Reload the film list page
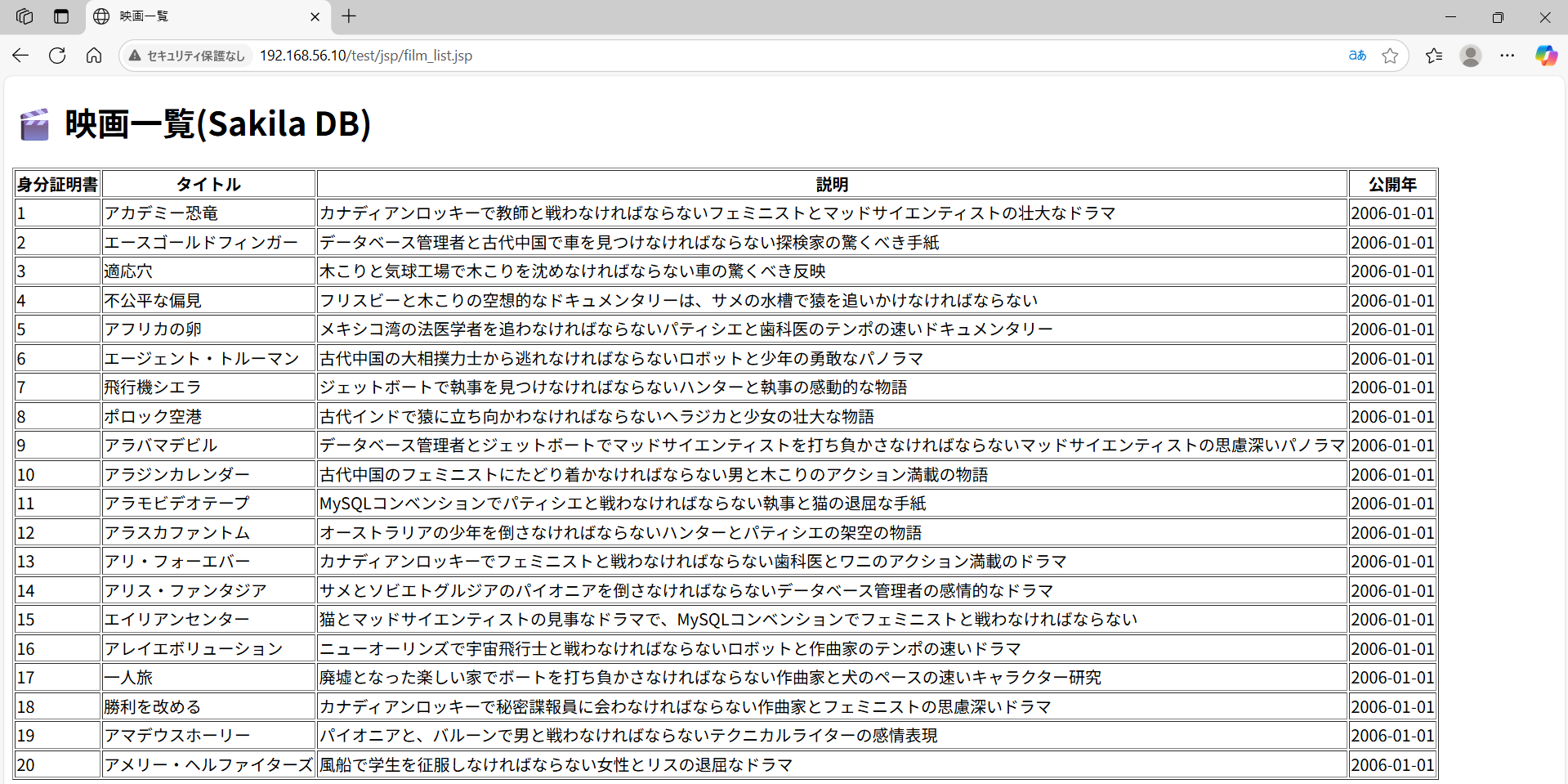Viewport: 1568px width, 784px height. click(x=56, y=56)
